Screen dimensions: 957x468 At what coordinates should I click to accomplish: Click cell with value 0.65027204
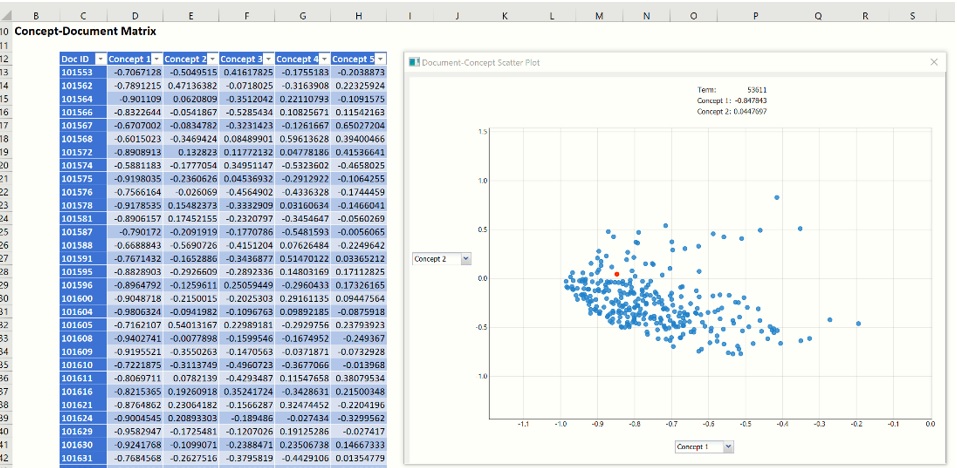(x=358, y=126)
